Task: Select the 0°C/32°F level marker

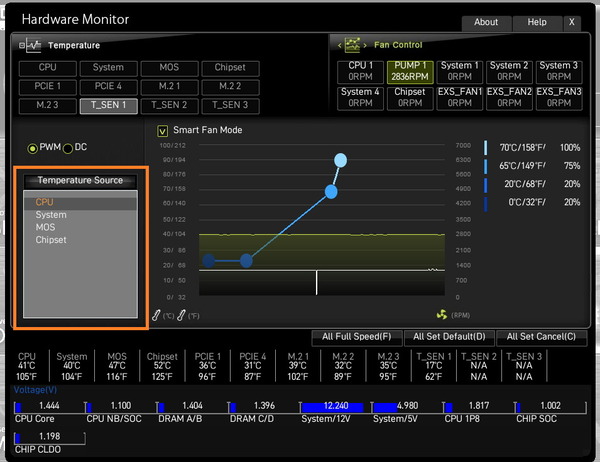Action: click(x=486, y=202)
